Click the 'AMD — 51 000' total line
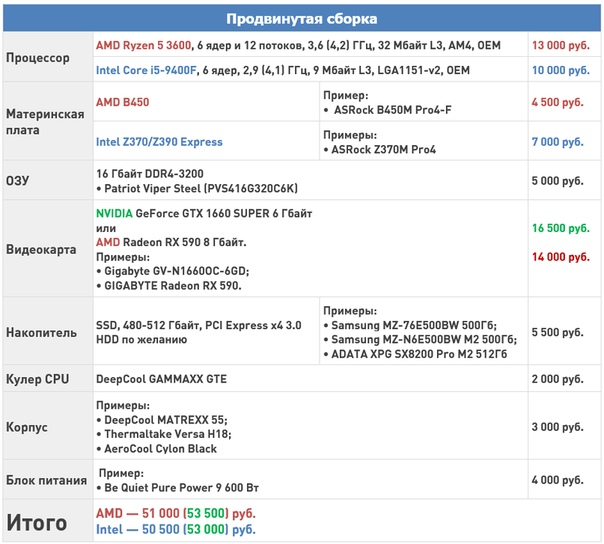Image resolution: width=604 pixels, height=544 pixels. [x=176, y=514]
